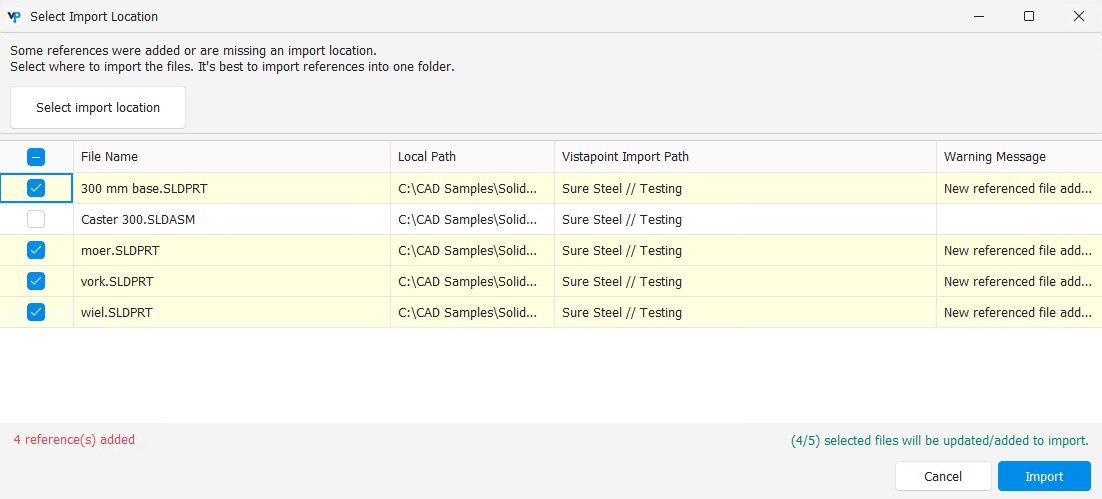Uncheck the vork.SLDPRT checkbox
The width and height of the screenshot is (1102, 499).
pos(36,281)
